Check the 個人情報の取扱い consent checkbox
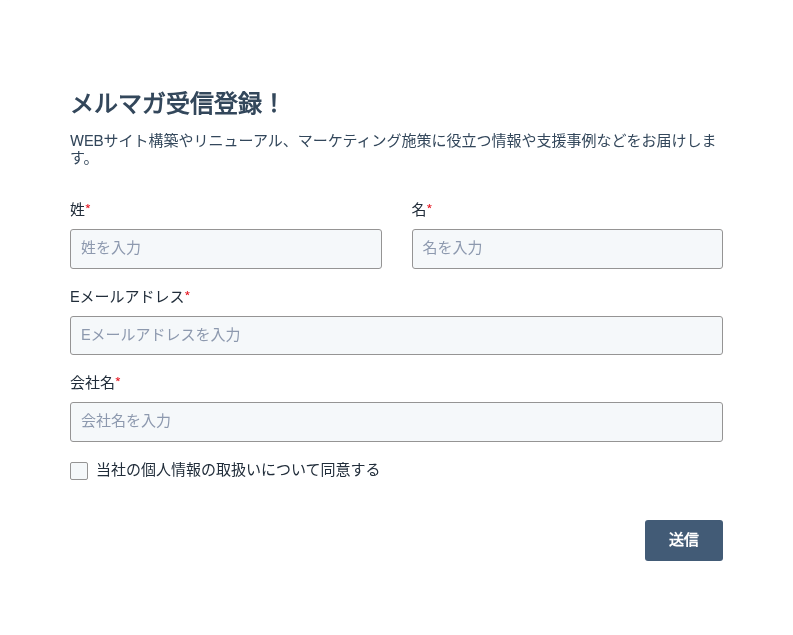This screenshot has width=793, height=635. (79, 471)
